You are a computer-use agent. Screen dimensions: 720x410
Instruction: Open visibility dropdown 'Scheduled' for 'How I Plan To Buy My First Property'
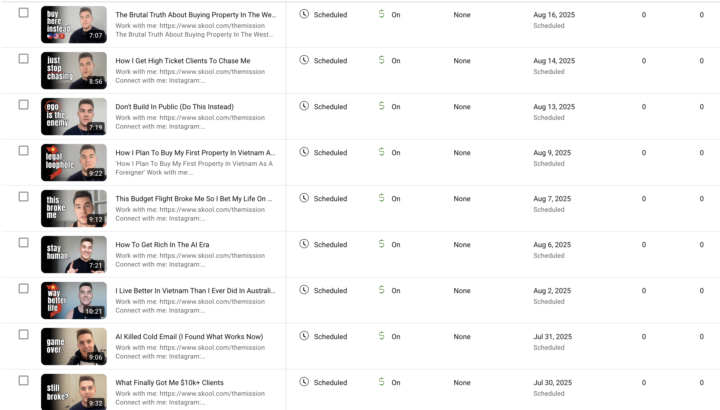[x=330, y=153]
